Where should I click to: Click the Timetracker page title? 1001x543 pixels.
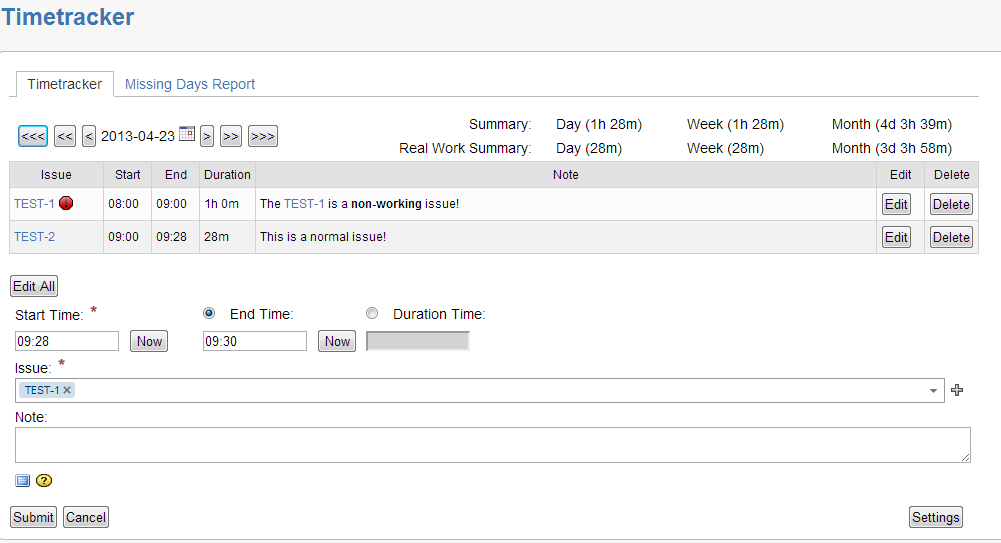coord(68,17)
